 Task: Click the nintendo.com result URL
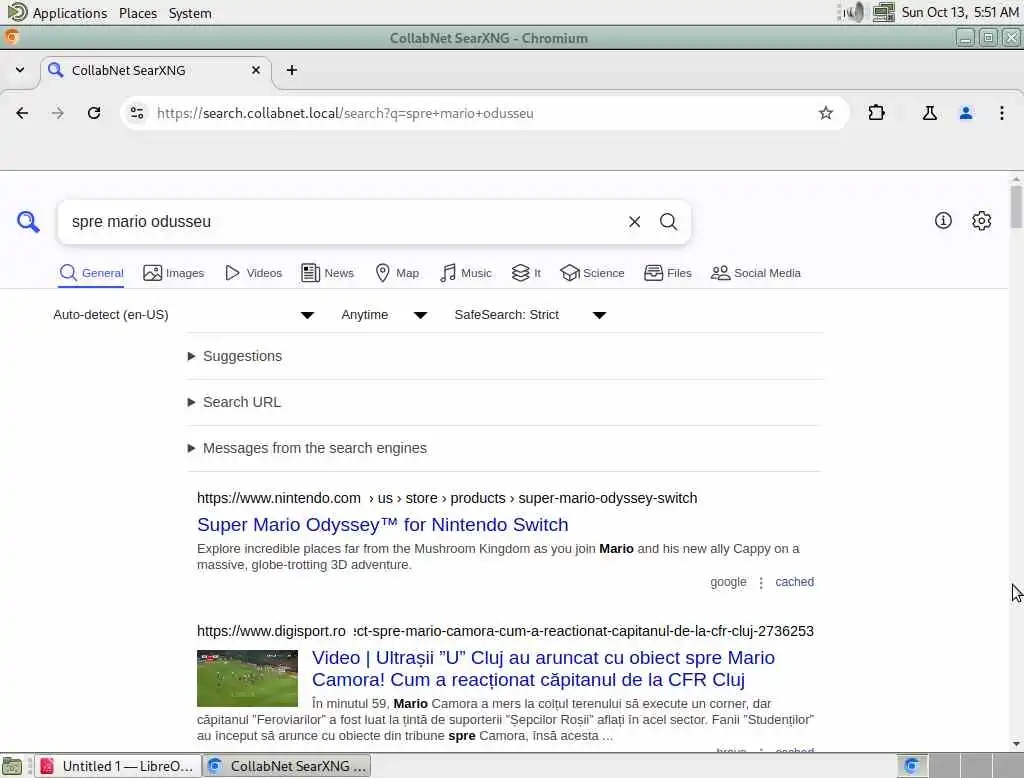(447, 498)
